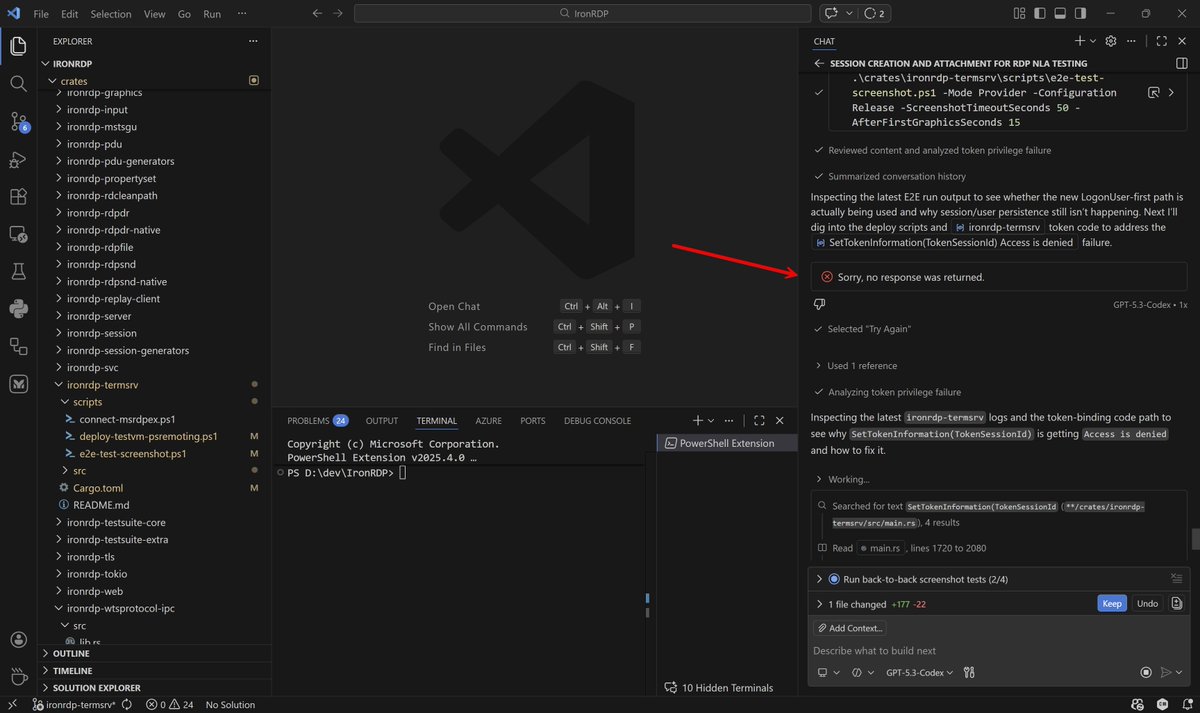Click the clear todo list icon
This screenshot has width=1200, height=713.
[1176, 579]
